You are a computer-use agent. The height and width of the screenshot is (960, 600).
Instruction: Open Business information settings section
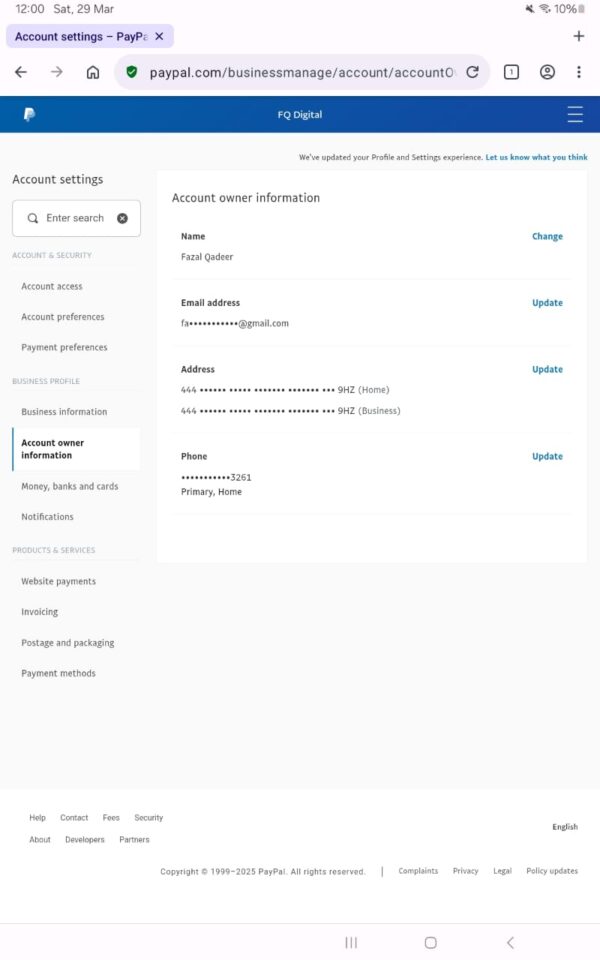(64, 412)
